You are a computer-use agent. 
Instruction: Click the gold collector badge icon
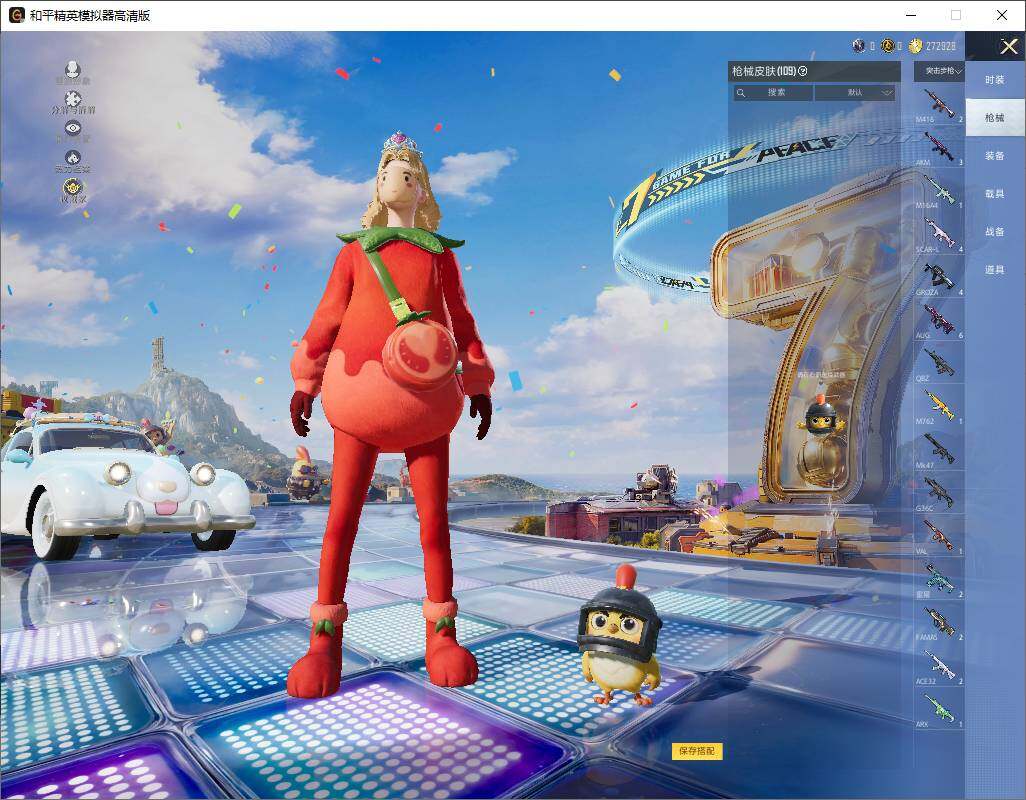coord(73,188)
